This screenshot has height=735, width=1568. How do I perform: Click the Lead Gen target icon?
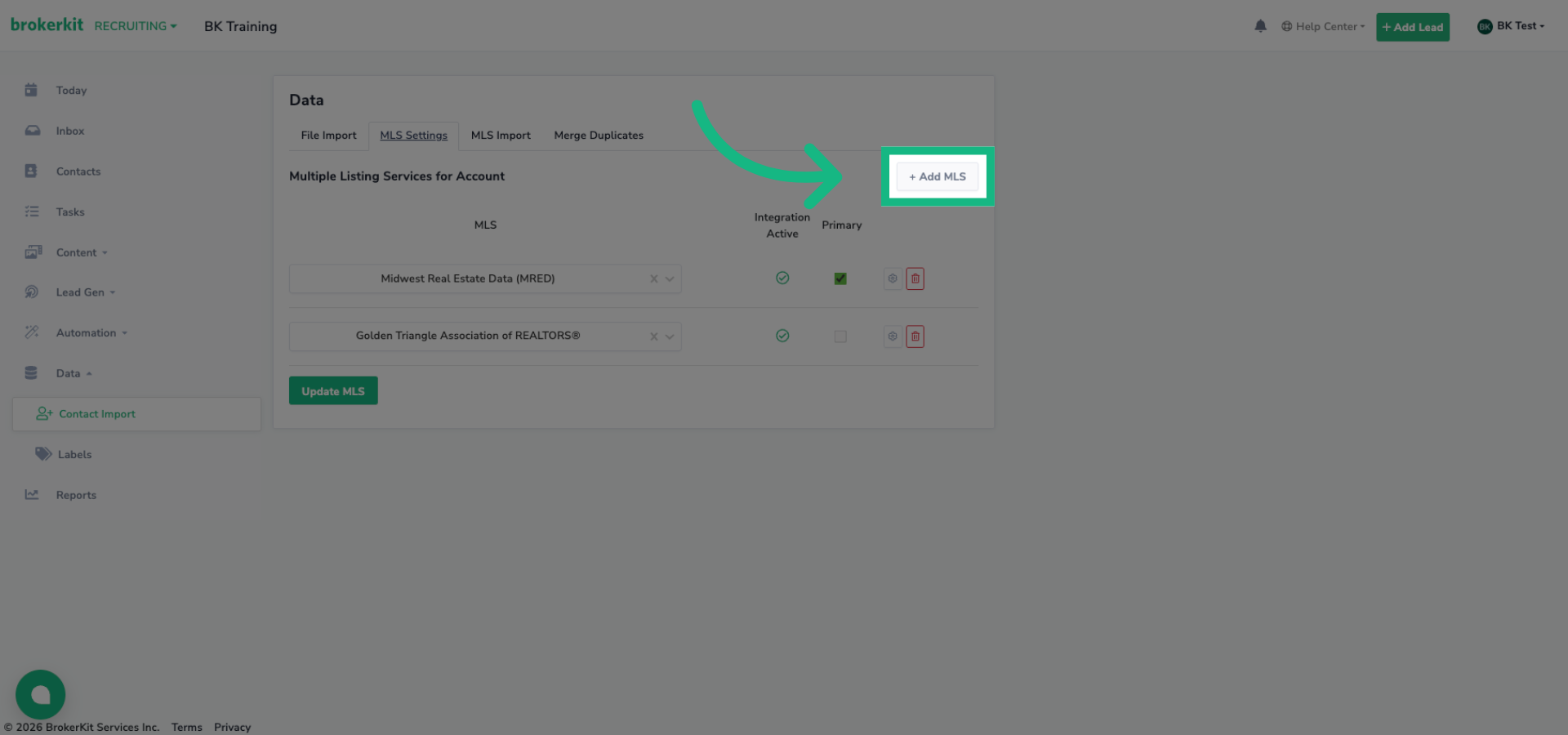click(32, 292)
